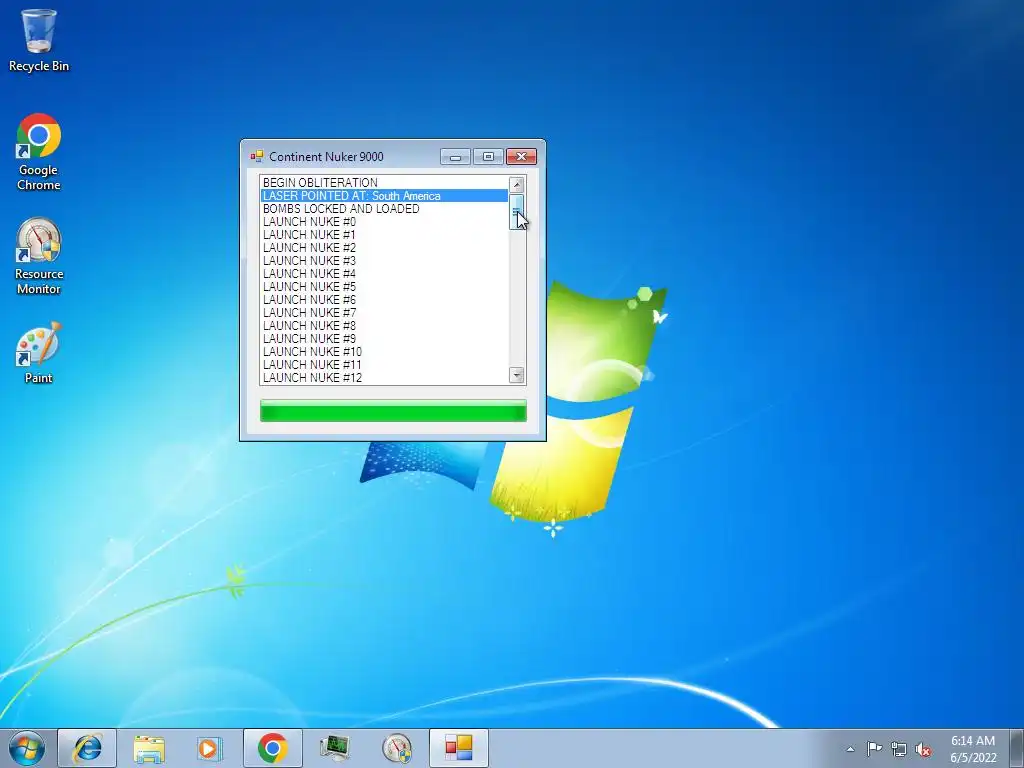Select the LAUNCH NUKE #3 row
The height and width of the screenshot is (768, 1024).
click(384, 261)
